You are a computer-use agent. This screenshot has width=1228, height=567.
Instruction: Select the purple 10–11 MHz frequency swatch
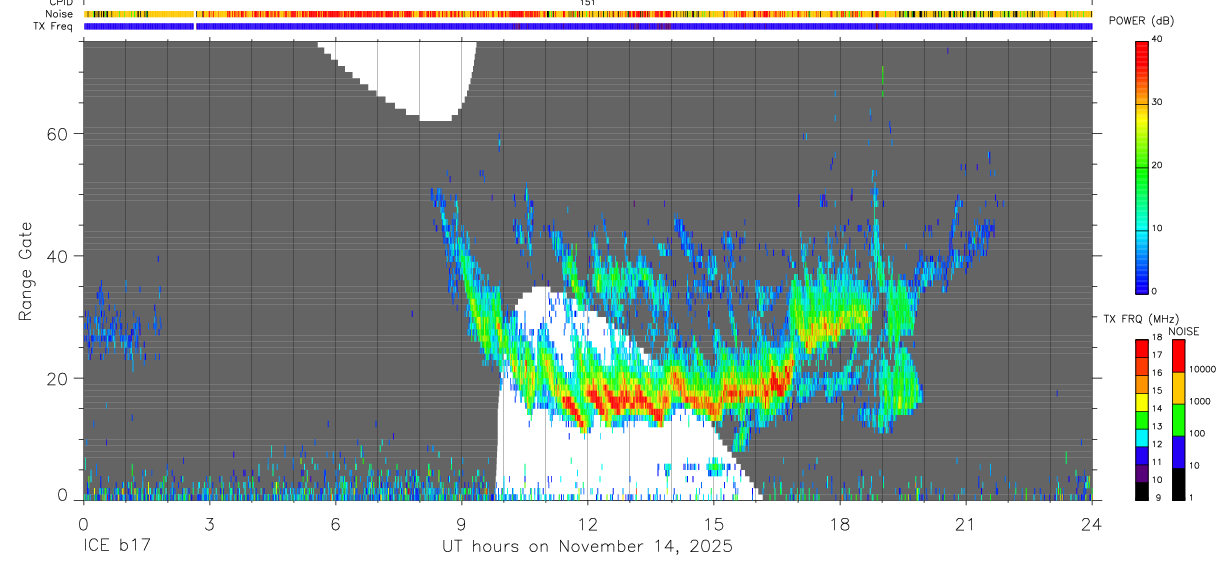1141,473
